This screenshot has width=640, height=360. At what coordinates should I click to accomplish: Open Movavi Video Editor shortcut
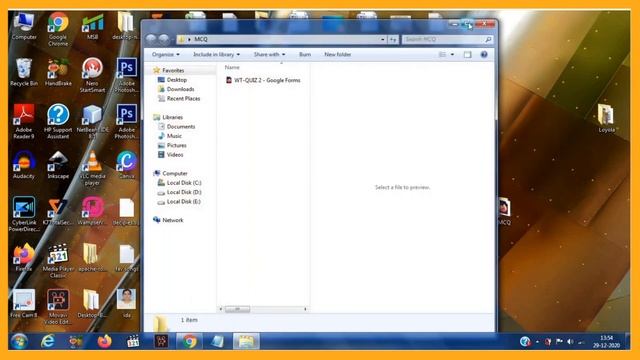point(58,307)
